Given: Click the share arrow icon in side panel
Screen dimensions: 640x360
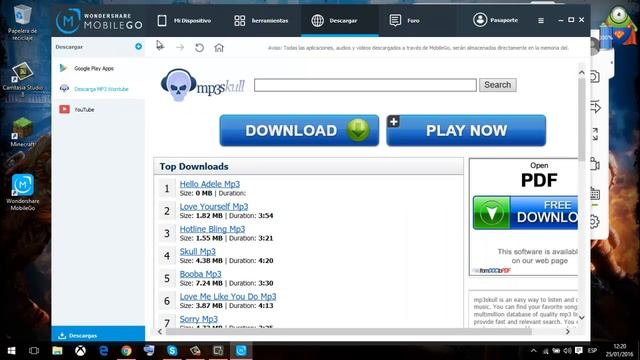Looking at the screenshot, I should click(595, 107).
